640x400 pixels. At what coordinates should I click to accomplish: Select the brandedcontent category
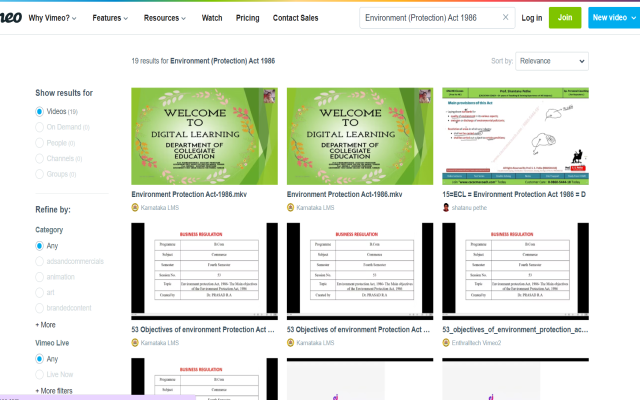pyautogui.click(x=40, y=308)
